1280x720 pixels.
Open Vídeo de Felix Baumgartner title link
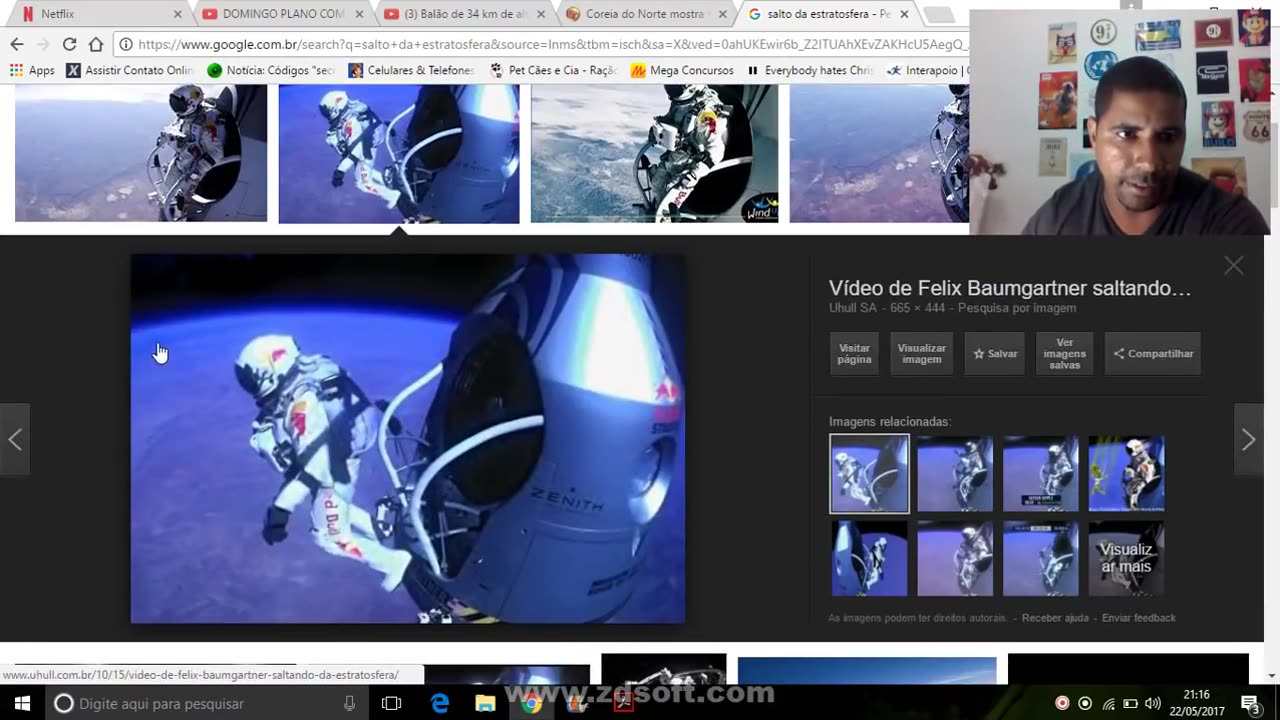click(1010, 288)
